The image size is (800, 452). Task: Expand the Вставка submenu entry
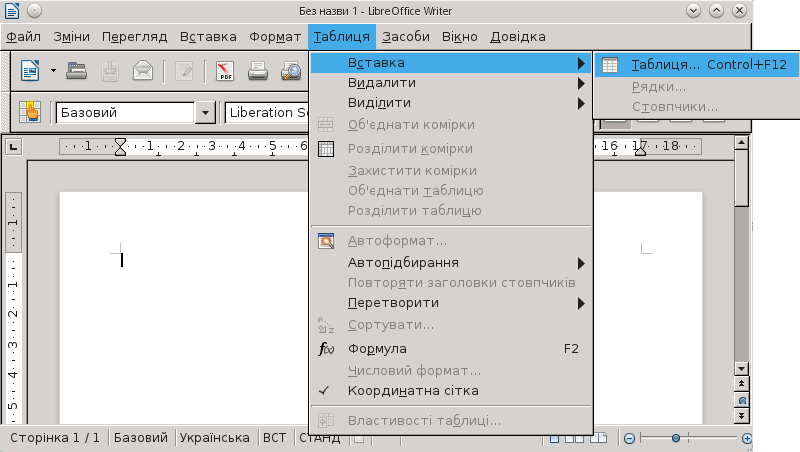(451, 63)
